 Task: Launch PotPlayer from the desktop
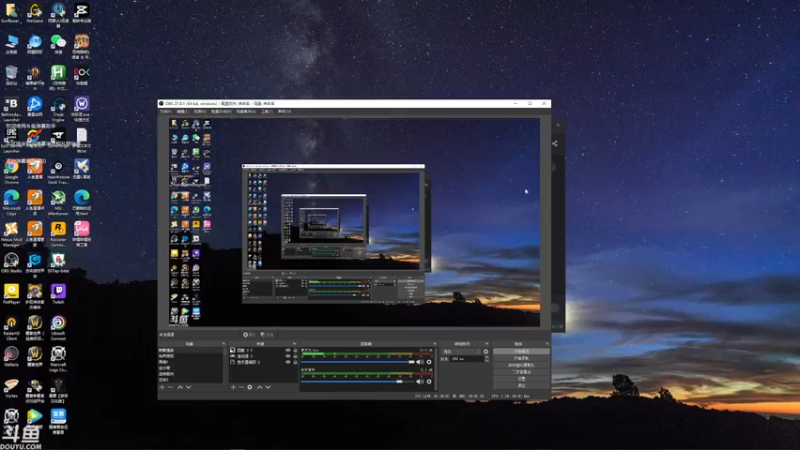(11, 294)
